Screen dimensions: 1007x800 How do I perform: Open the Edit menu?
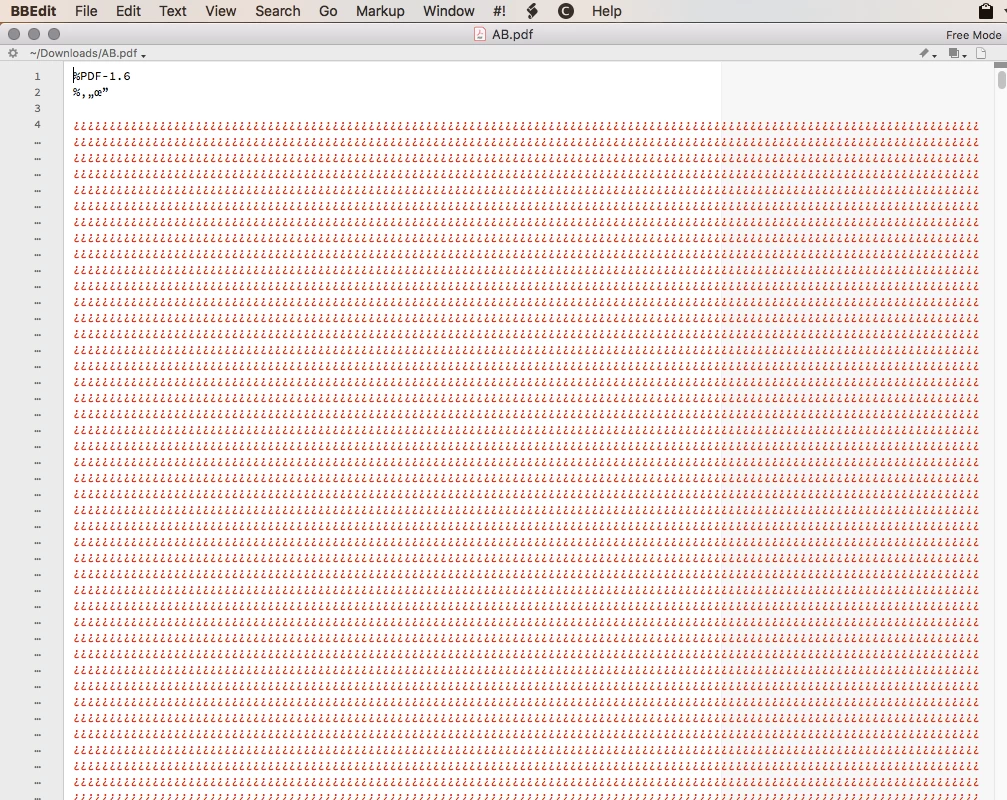[x=128, y=11]
